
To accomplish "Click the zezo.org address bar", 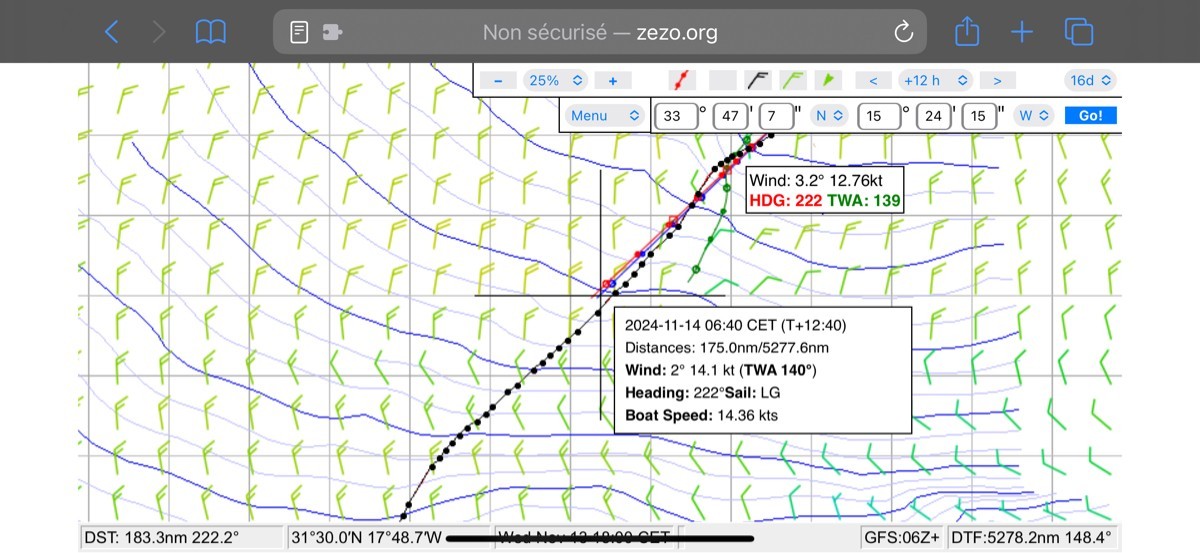I will click(x=600, y=32).
